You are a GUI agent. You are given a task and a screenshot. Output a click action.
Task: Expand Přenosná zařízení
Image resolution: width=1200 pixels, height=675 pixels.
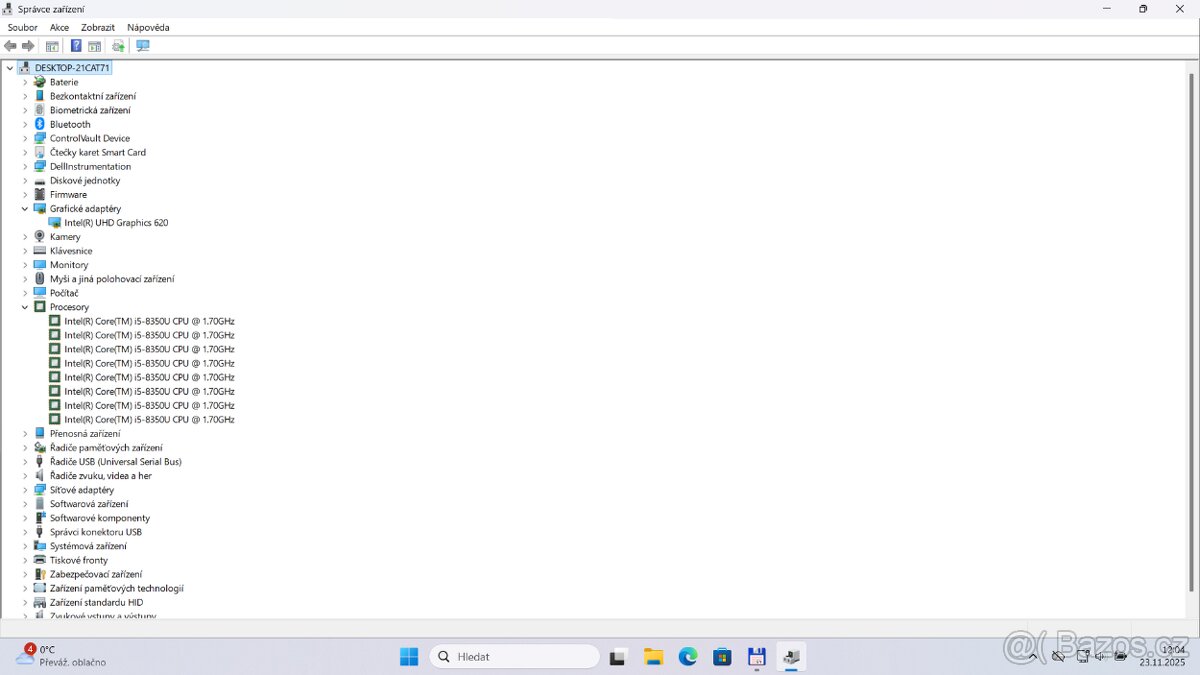(25, 434)
